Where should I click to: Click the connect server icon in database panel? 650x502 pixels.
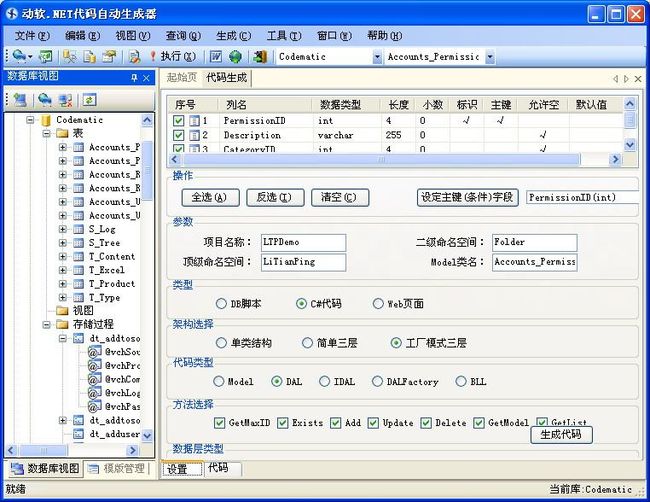point(44,99)
